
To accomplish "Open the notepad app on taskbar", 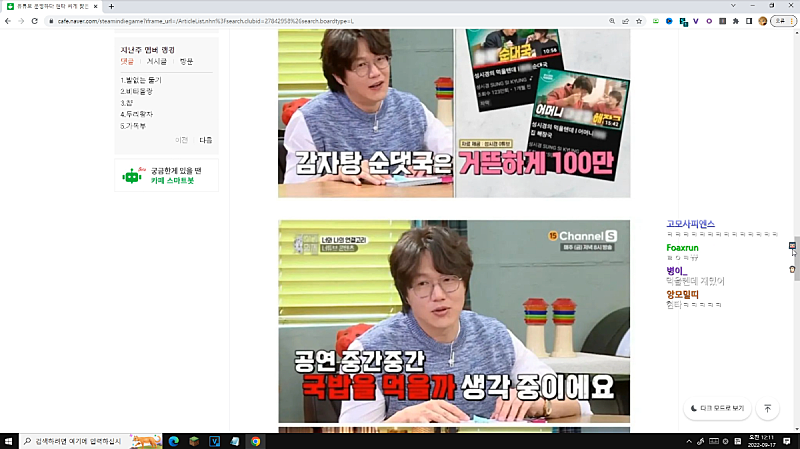I will click(235, 441).
